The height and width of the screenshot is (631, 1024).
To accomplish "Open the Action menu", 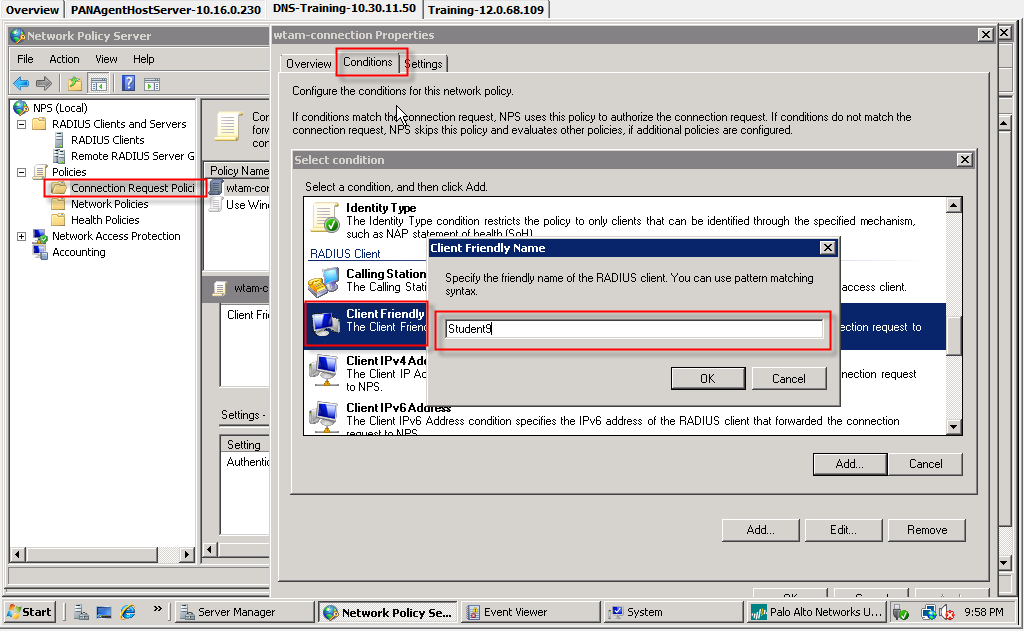I will pos(64,59).
